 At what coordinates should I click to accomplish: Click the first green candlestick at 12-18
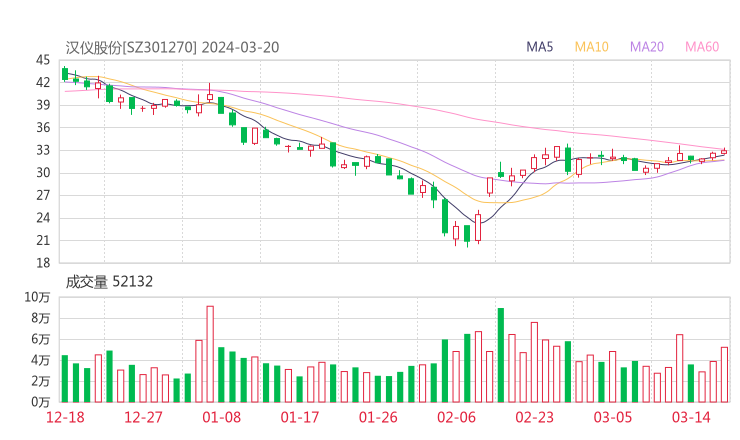coord(65,74)
